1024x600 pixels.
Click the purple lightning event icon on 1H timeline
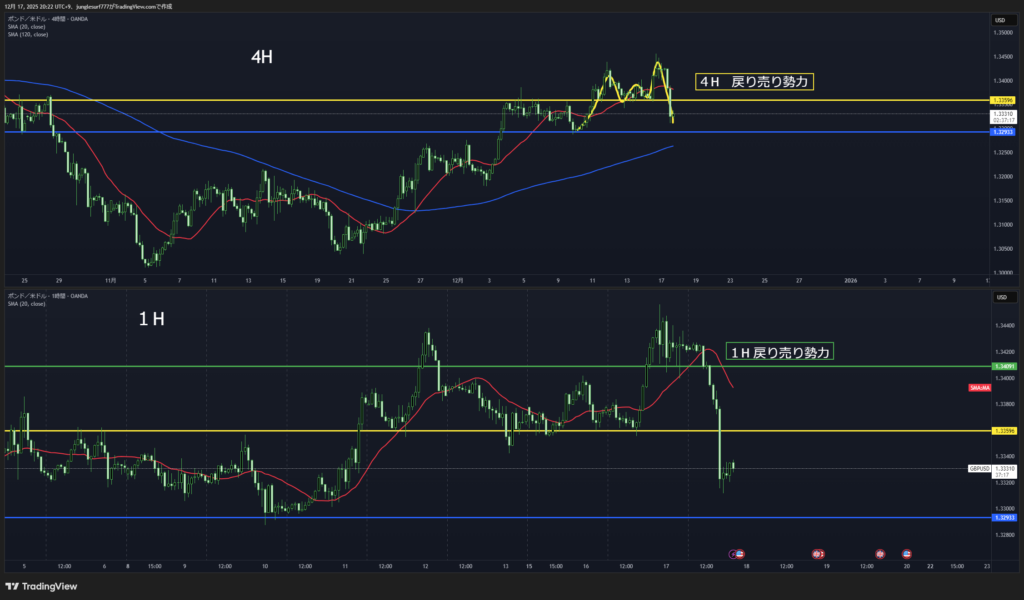(735, 552)
